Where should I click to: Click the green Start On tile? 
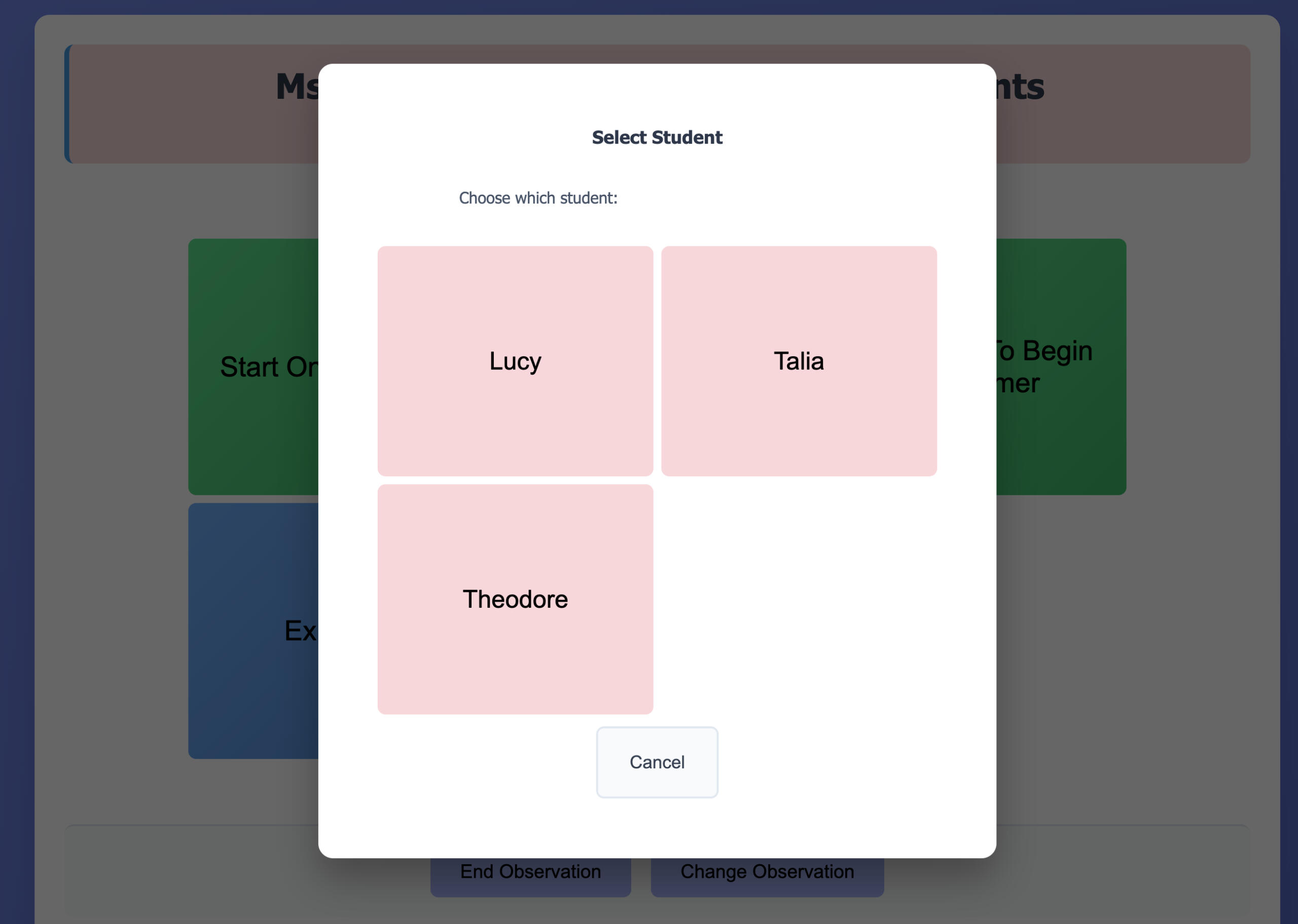253,366
